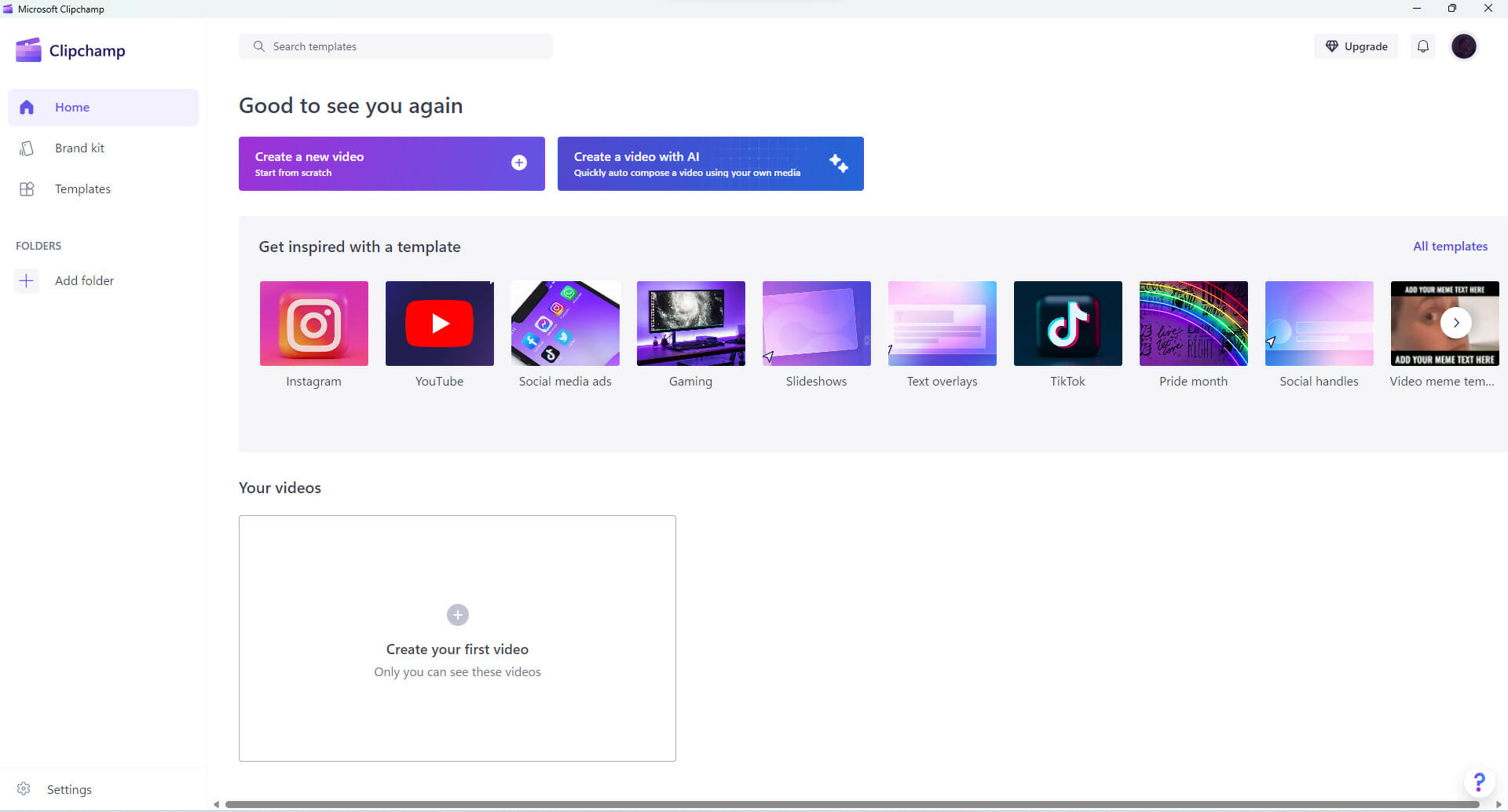Click the Clipchamp icon in the title bar
The height and width of the screenshot is (812, 1508).
(8, 9)
